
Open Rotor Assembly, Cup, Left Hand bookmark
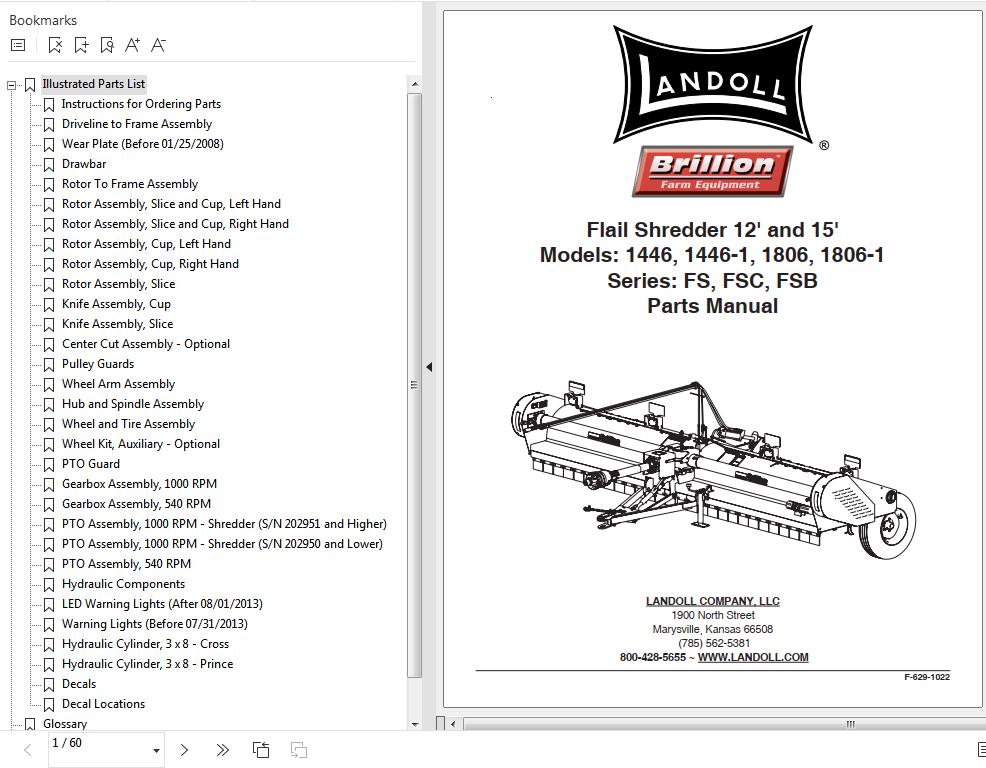pyautogui.click(x=146, y=244)
